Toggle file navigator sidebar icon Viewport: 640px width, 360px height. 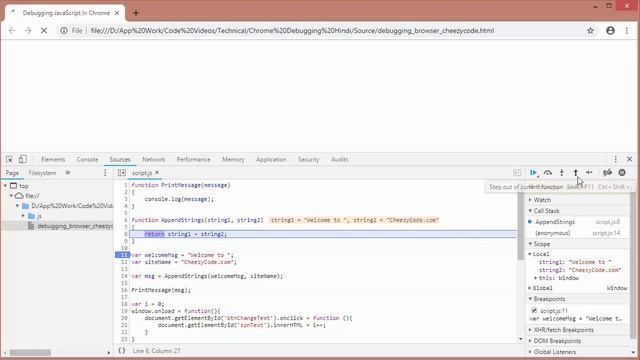pyautogui.click(x=122, y=173)
